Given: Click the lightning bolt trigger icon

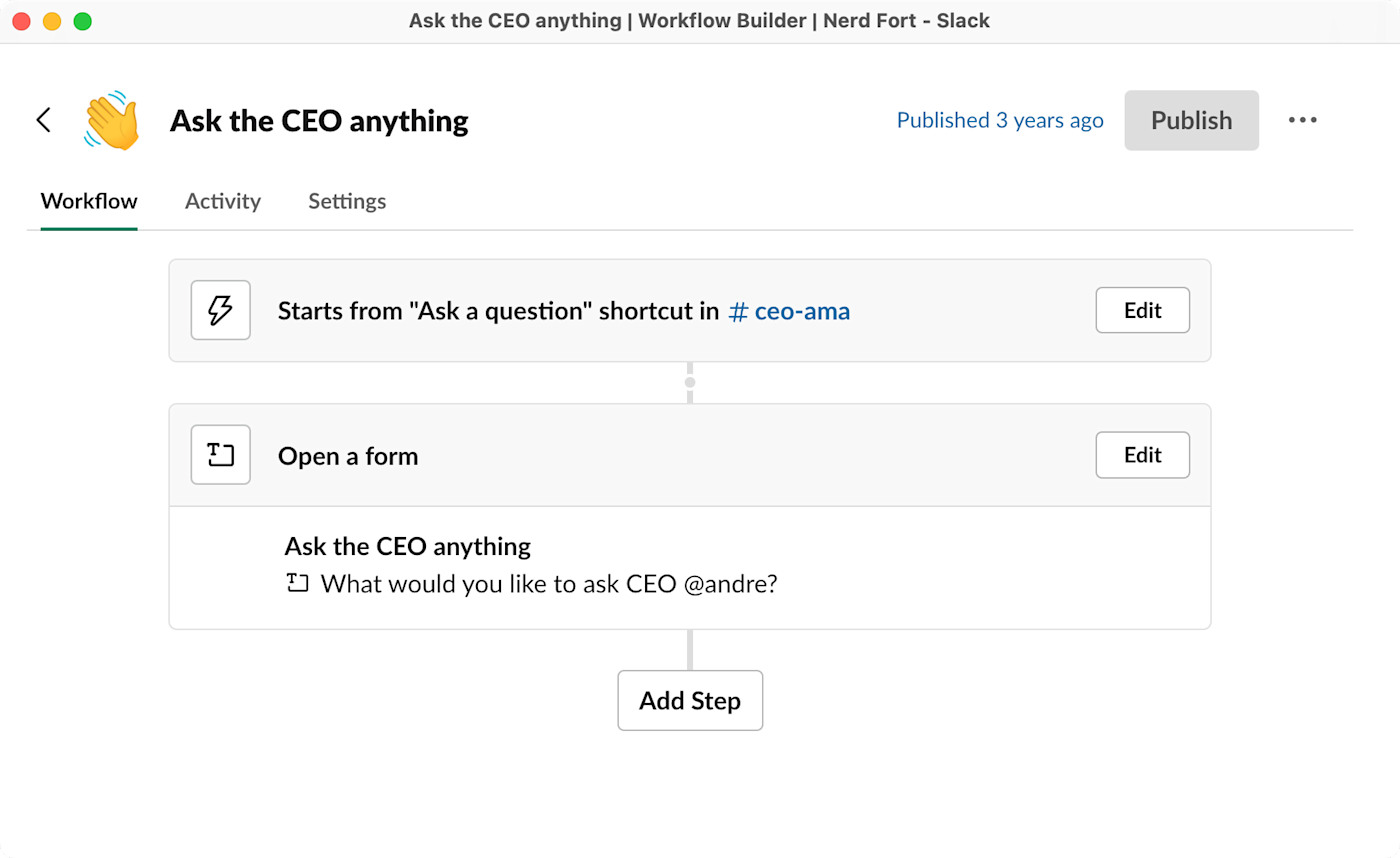Looking at the screenshot, I should 220,311.
